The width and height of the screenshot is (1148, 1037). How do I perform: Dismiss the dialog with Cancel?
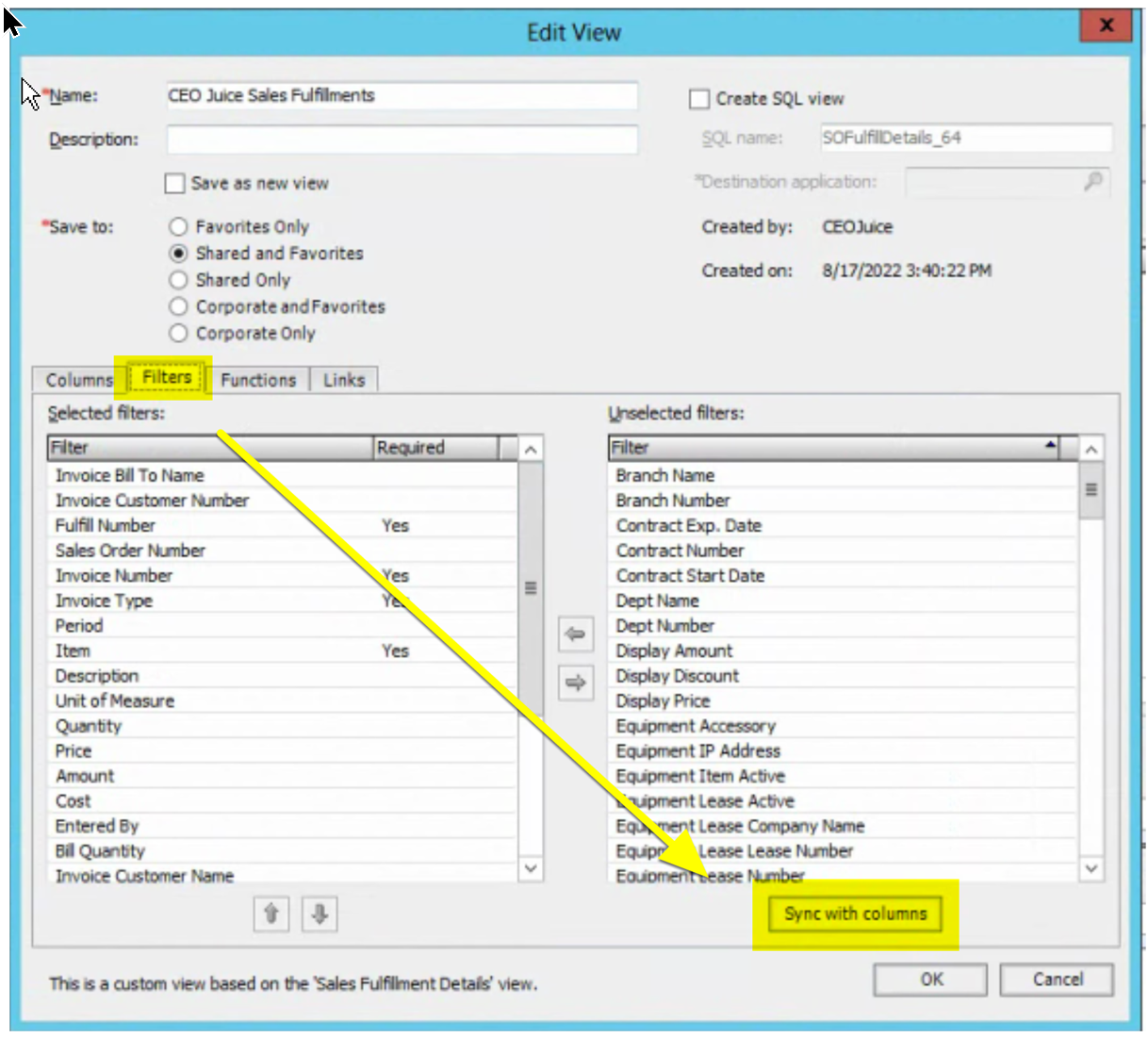click(x=1056, y=979)
